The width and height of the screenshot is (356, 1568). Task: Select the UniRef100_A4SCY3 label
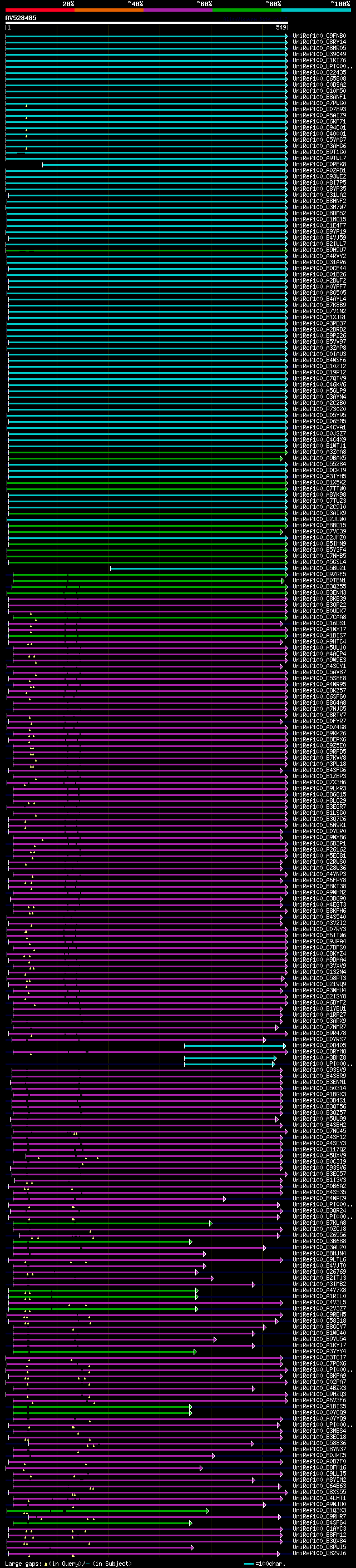319,1144
